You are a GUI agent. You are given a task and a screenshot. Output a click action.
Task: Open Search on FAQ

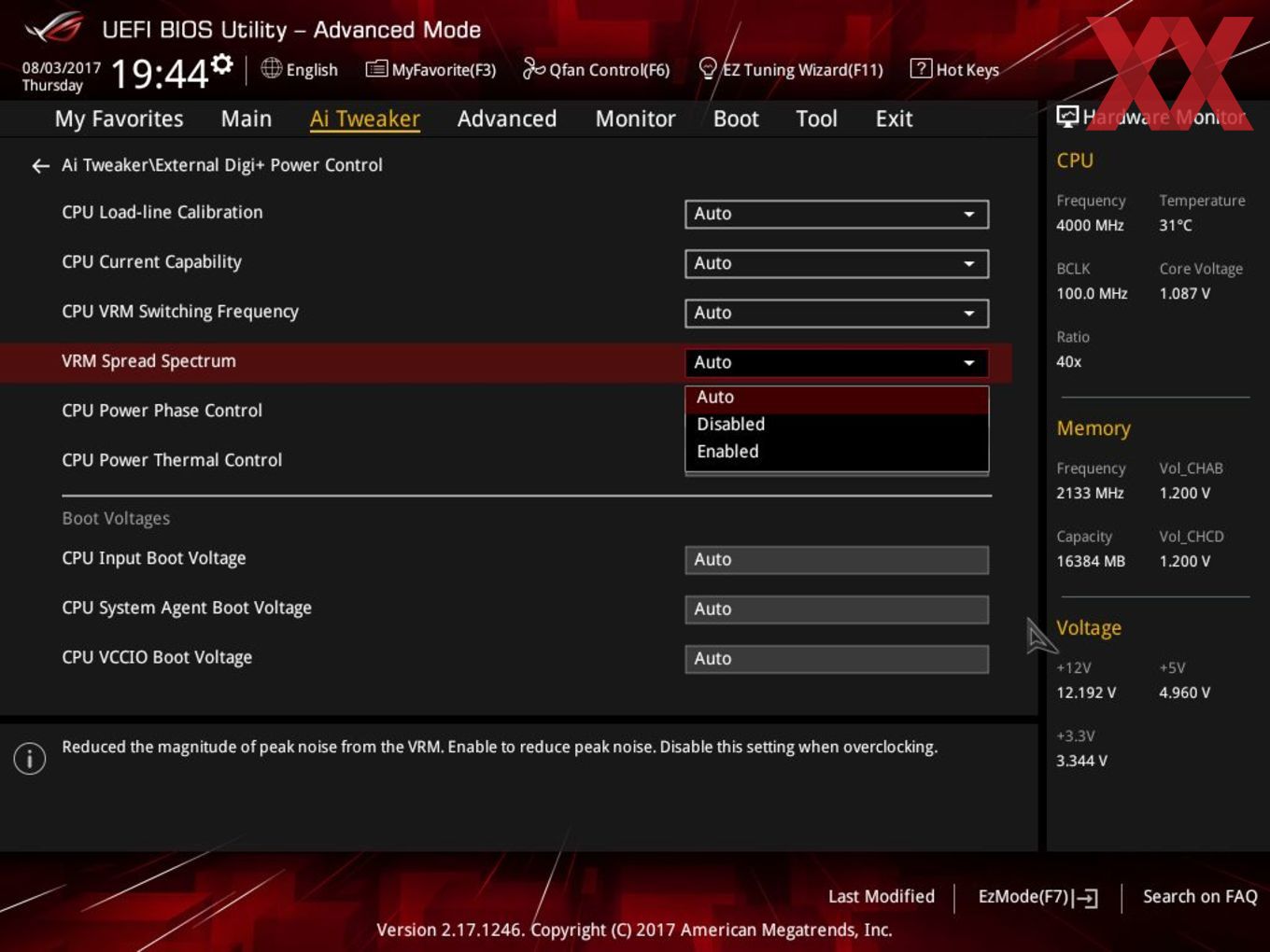tap(1200, 897)
